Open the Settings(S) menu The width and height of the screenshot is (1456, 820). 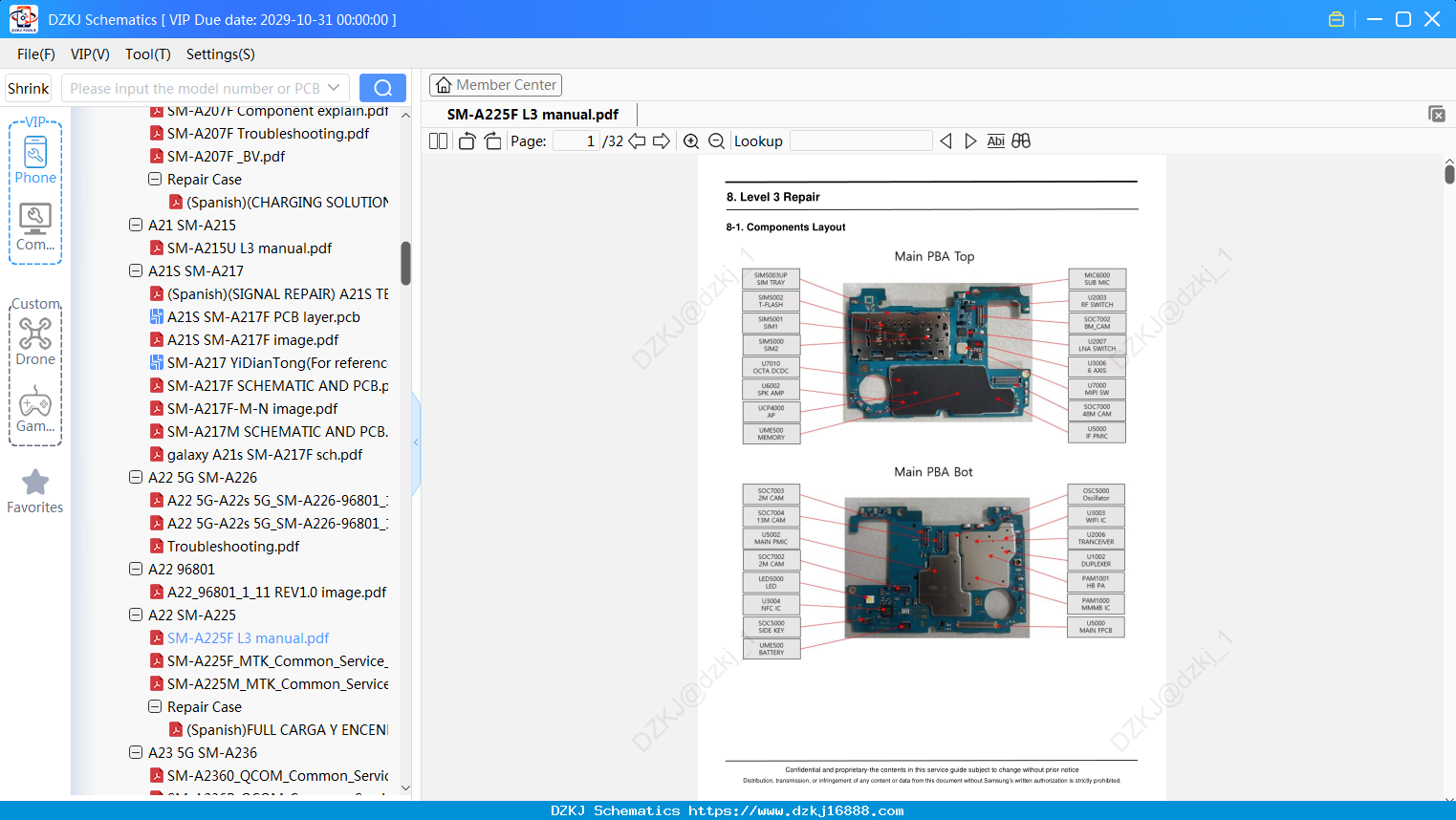pyautogui.click(x=221, y=54)
